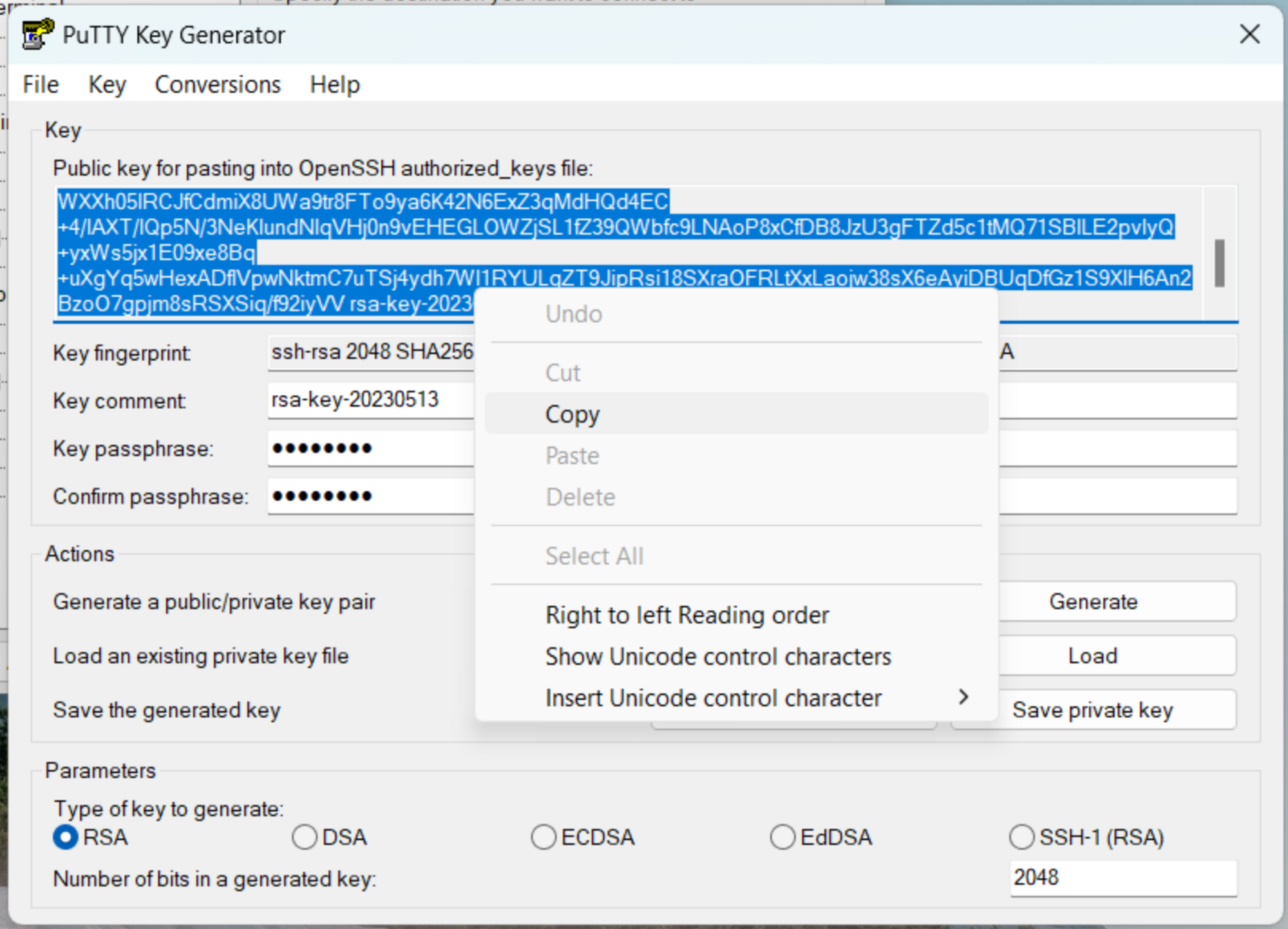Open the Help menu

click(x=334, y=84)
